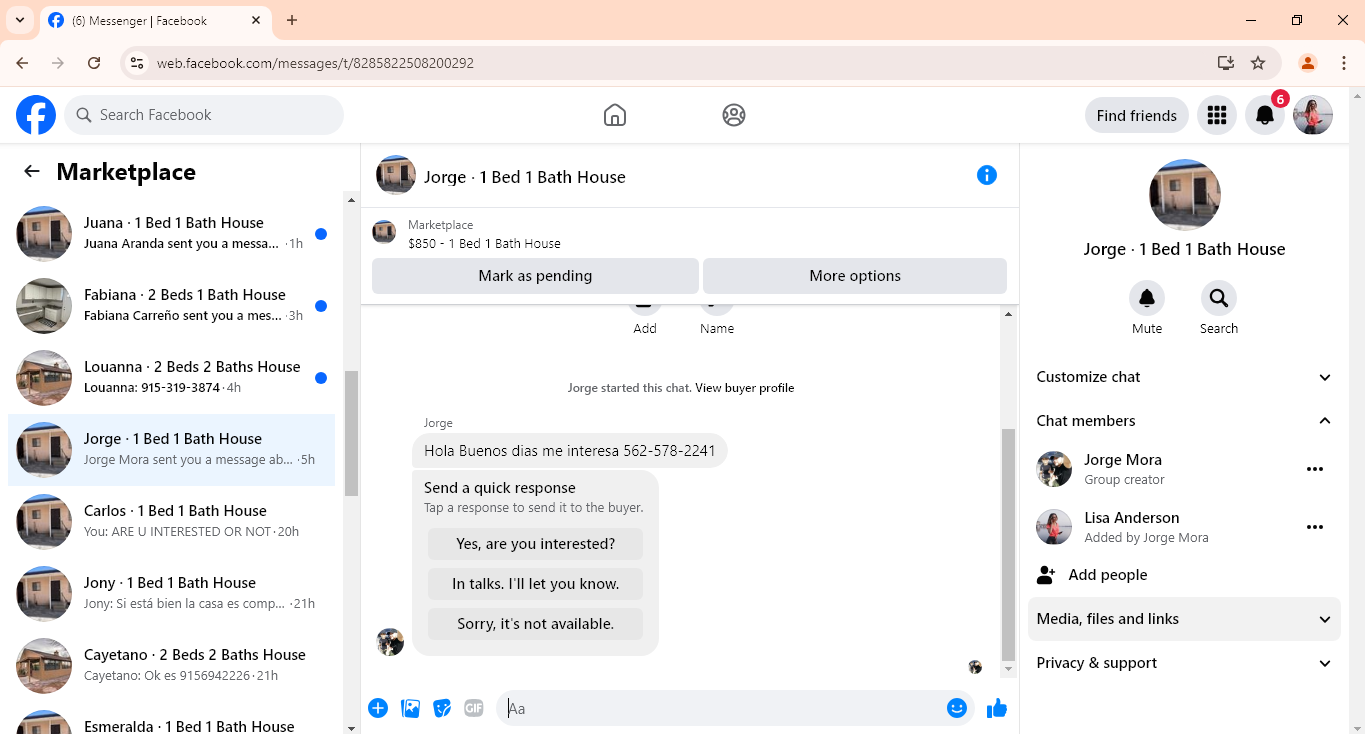Mute this chat with the bell icon

point(1147,298)
